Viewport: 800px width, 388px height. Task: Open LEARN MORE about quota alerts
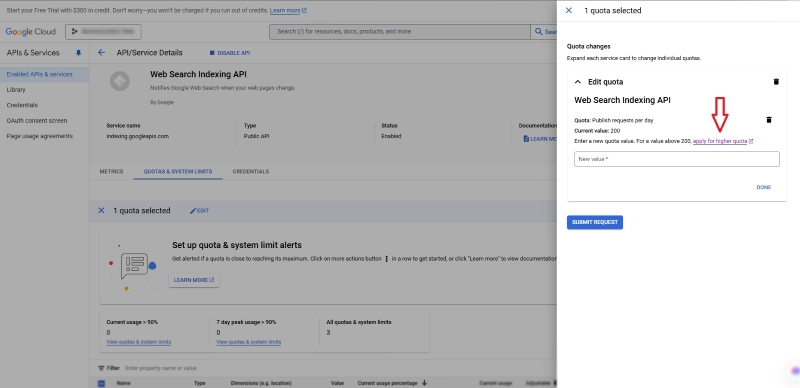(194, 280)
